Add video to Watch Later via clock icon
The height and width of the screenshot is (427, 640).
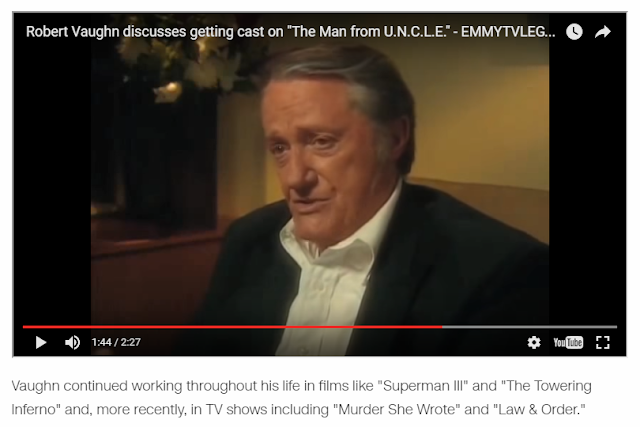pyautogui.click(x=574, y=32)
